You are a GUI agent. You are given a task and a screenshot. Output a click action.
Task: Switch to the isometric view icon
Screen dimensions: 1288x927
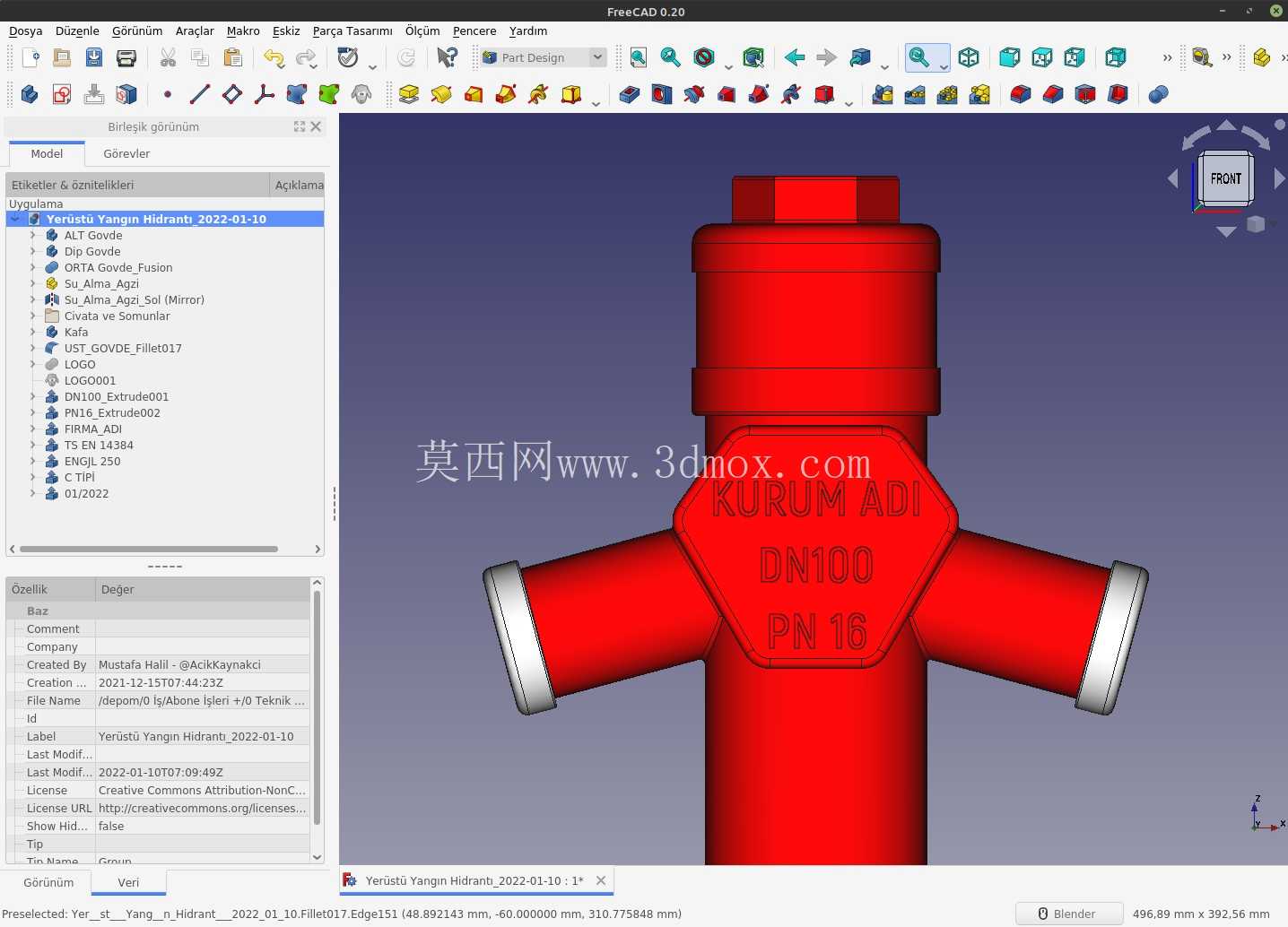(x=969, y=58)
